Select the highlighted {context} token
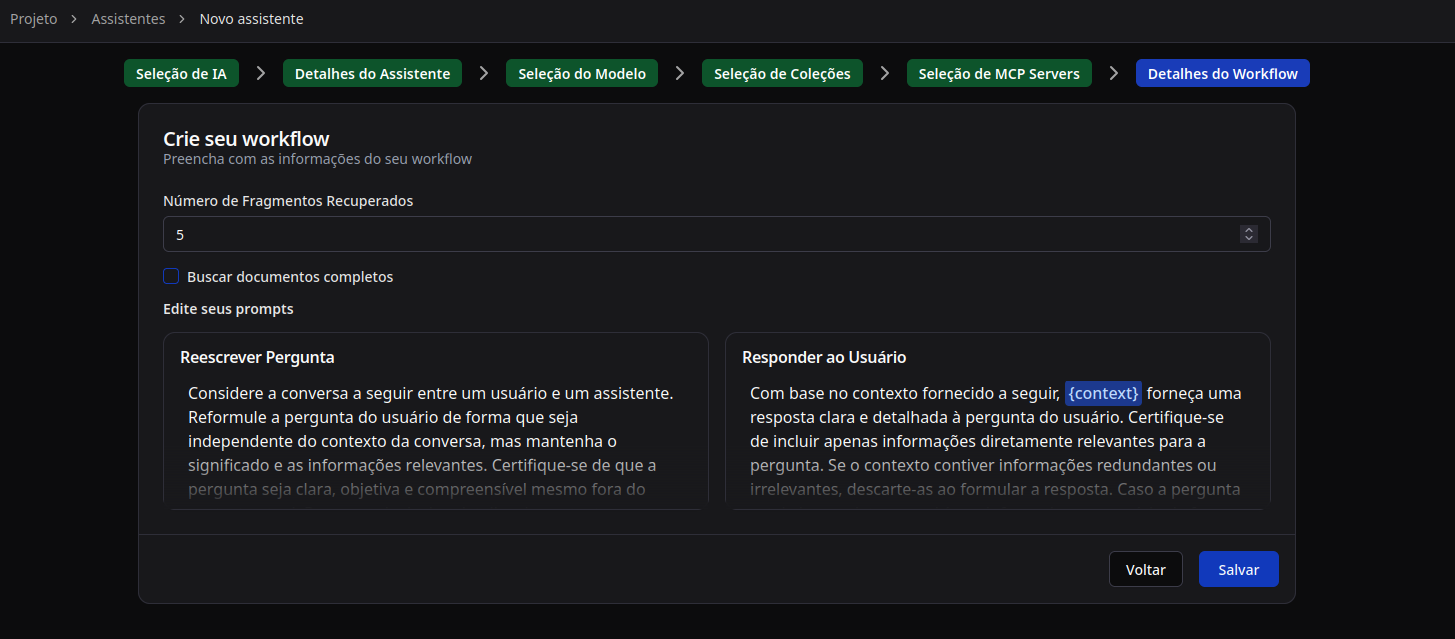 tap(1103, 393)
